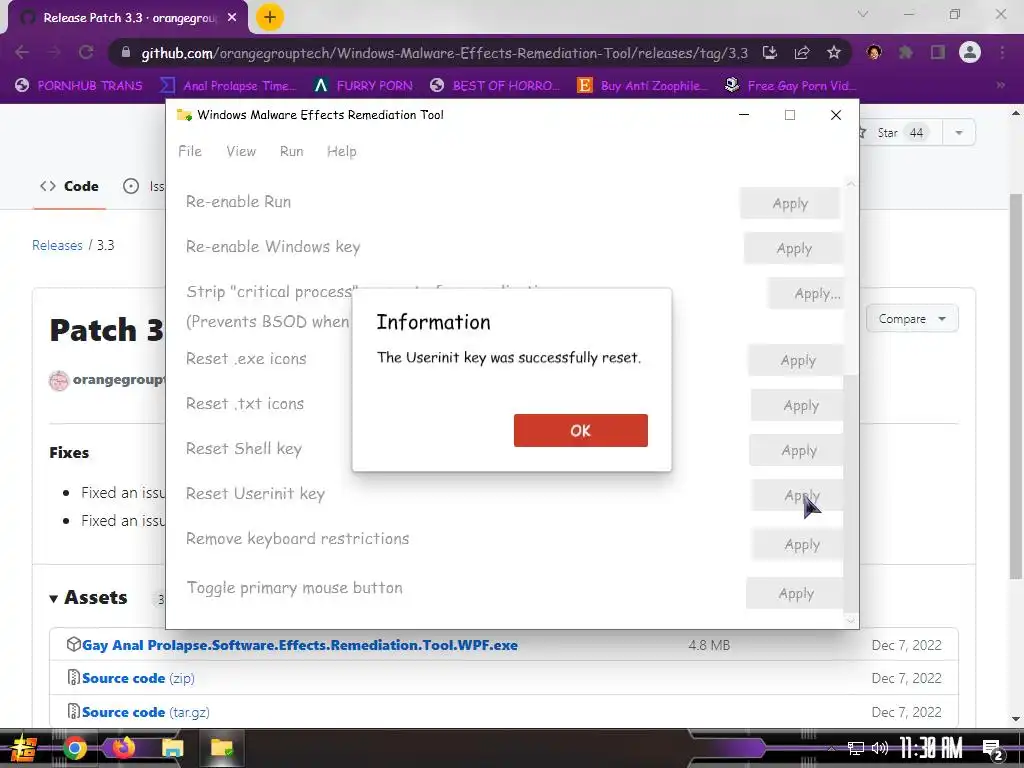The image size is (1024, 768).
Task: Click the zip file icon beside Source code (zip)
Action: click(73, 677)
